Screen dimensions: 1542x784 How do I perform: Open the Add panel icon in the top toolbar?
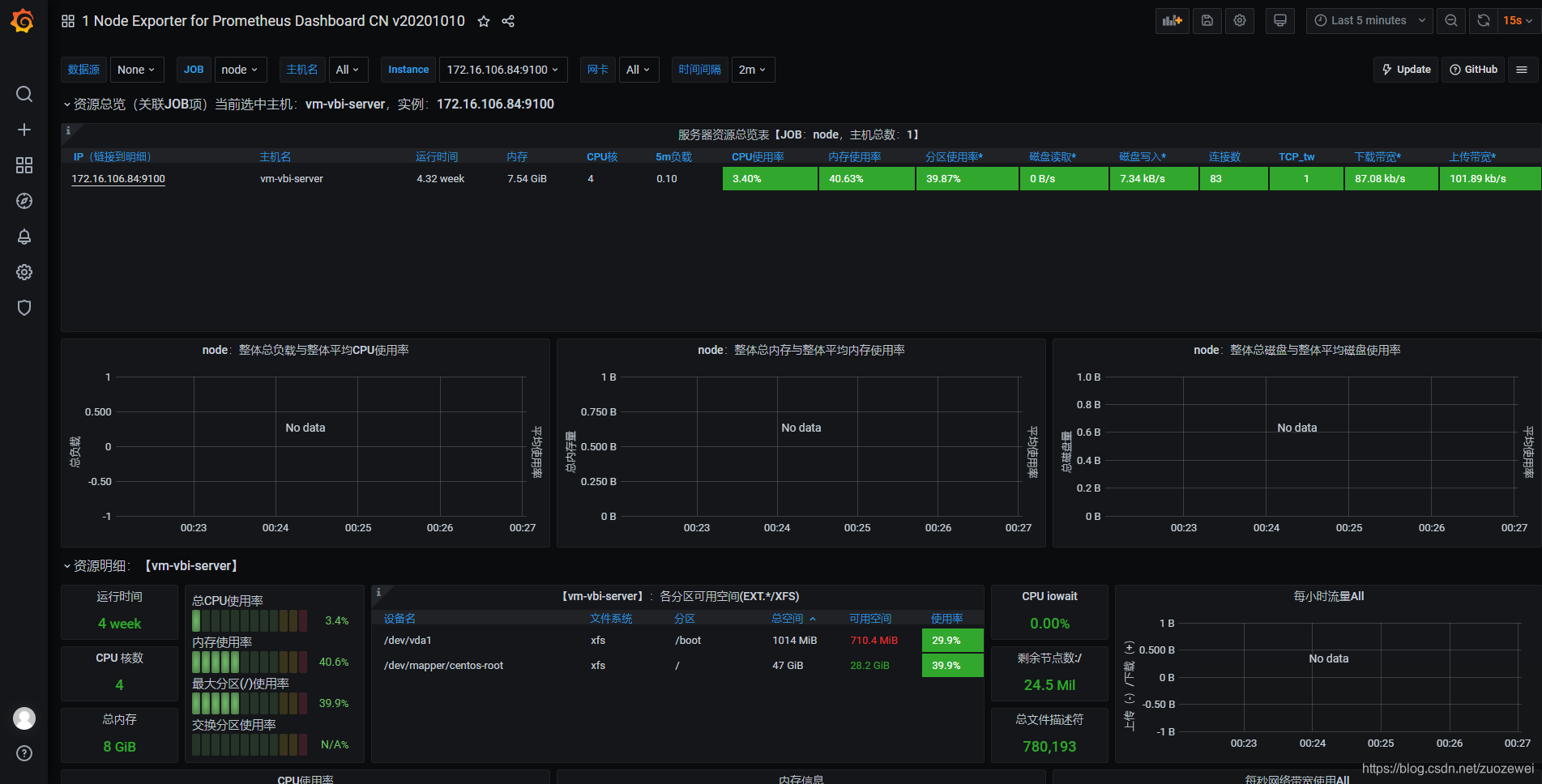click(x=1172, y=20)
